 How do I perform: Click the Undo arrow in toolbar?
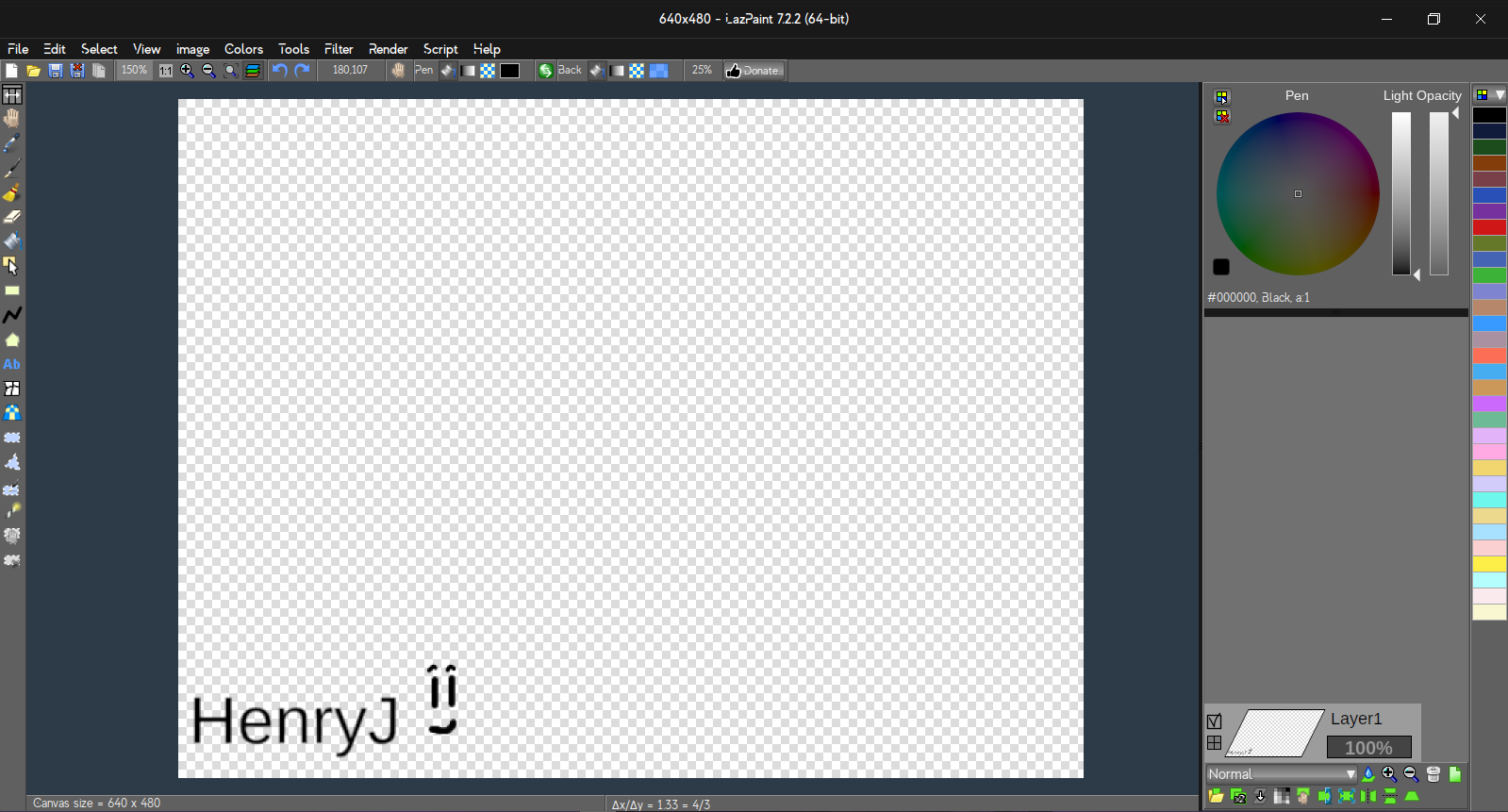pos(280,71)
